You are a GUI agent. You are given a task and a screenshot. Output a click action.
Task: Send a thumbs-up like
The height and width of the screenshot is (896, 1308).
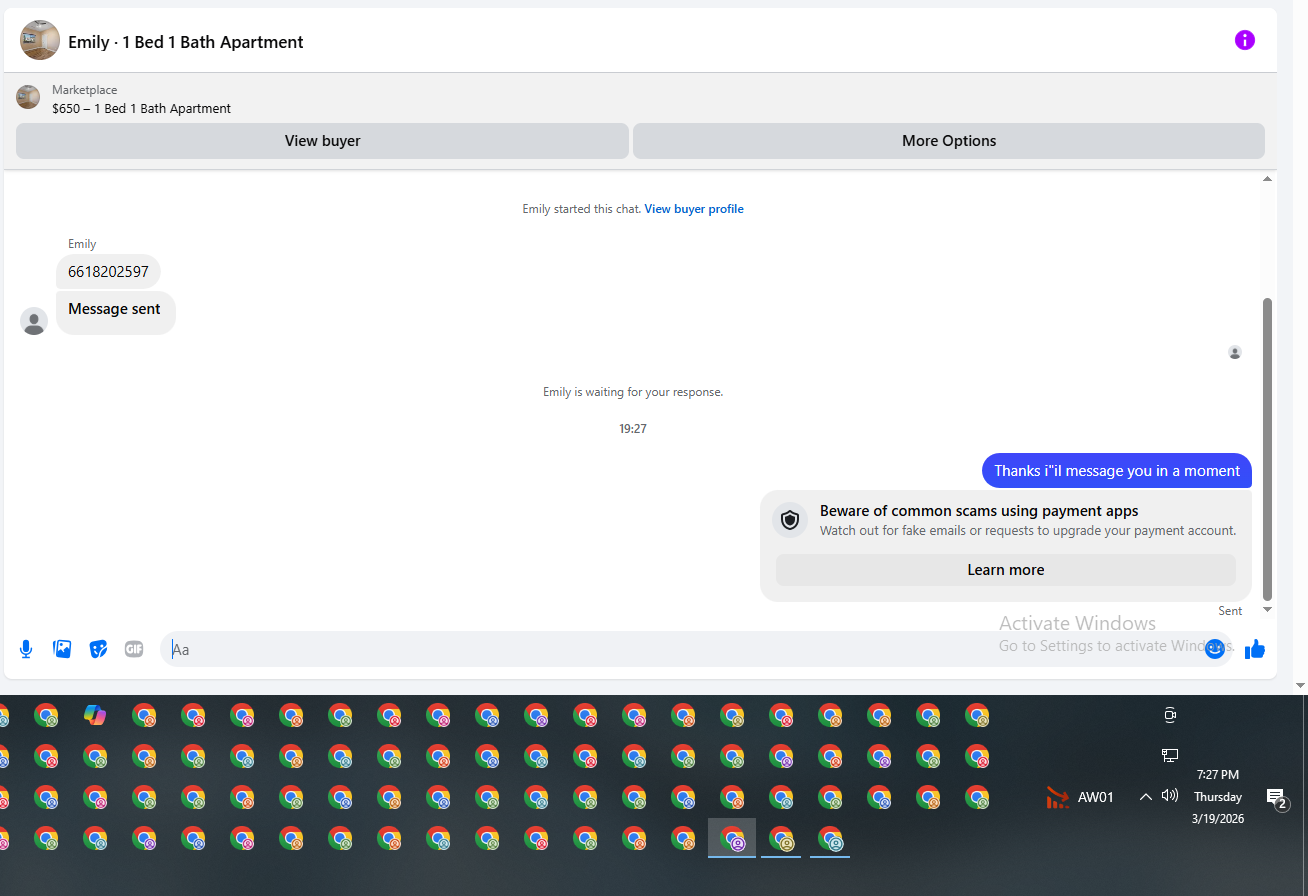click(x=1255, y=649)
